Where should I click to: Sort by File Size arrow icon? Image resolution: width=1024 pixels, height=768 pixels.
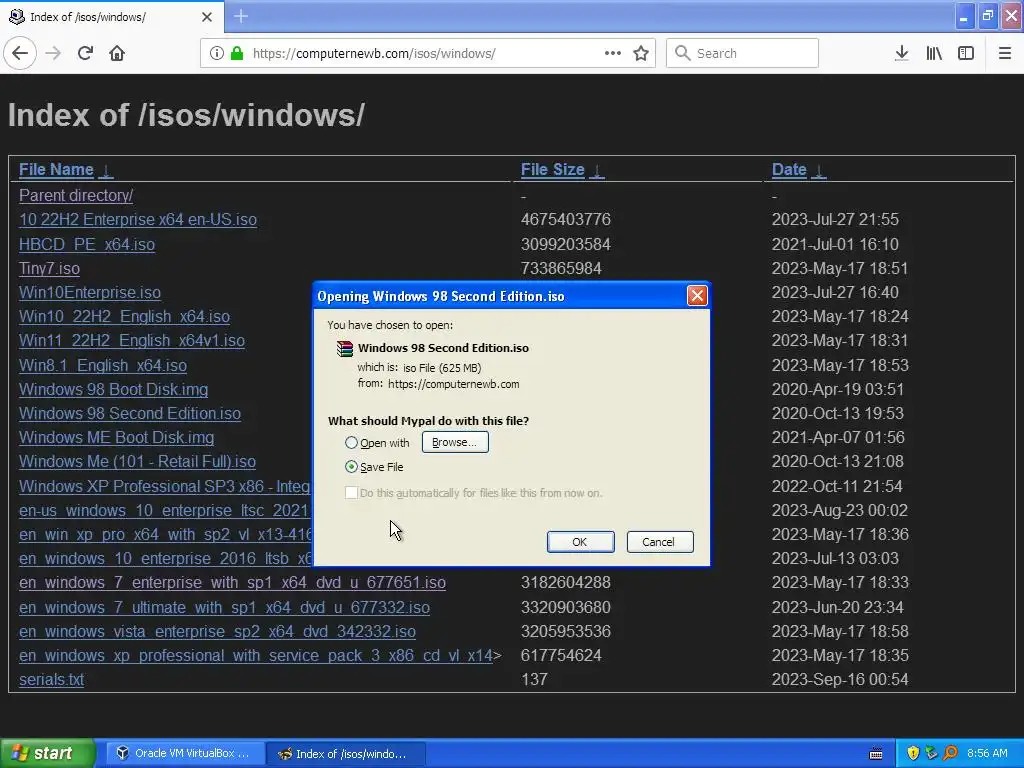pyautogui.click(x=596, y=170)
